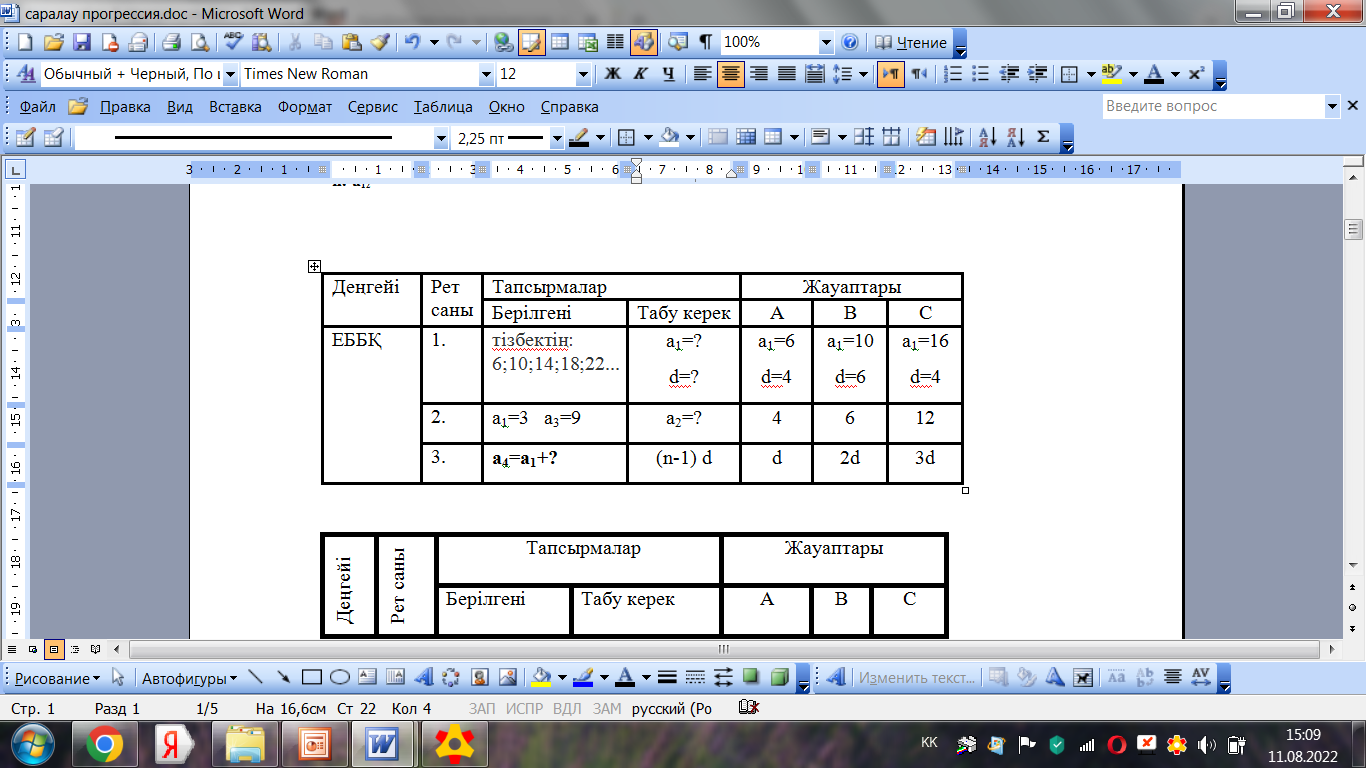1366x768 pixels.
Task: Open the Таблица menu
Action: tap(443, 107)
